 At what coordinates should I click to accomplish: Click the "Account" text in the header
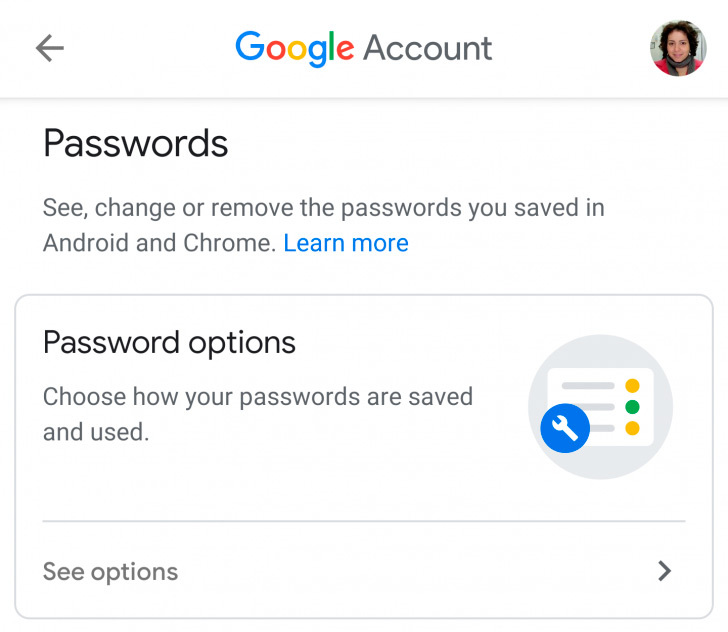coord(427,48)
